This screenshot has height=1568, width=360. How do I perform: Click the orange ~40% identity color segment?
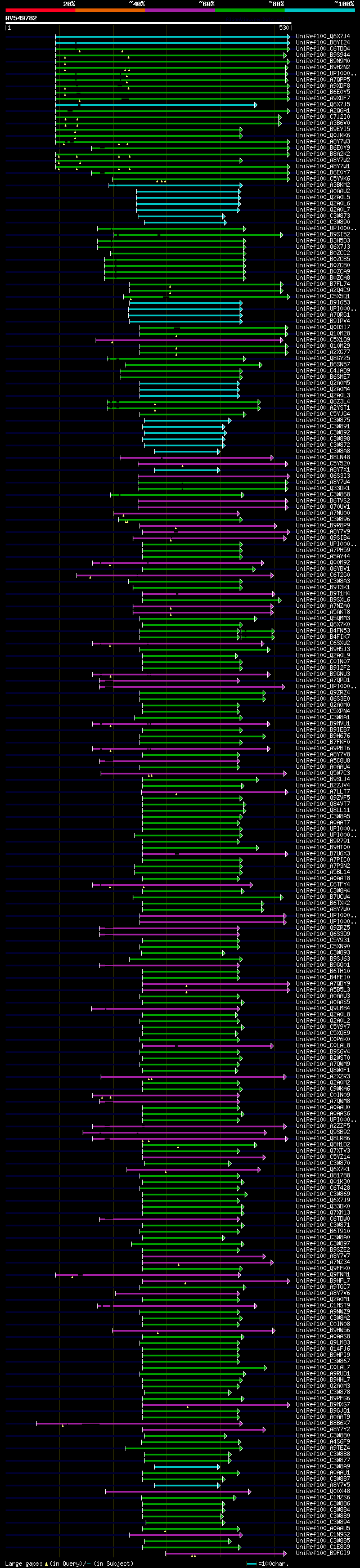[110, 10]
